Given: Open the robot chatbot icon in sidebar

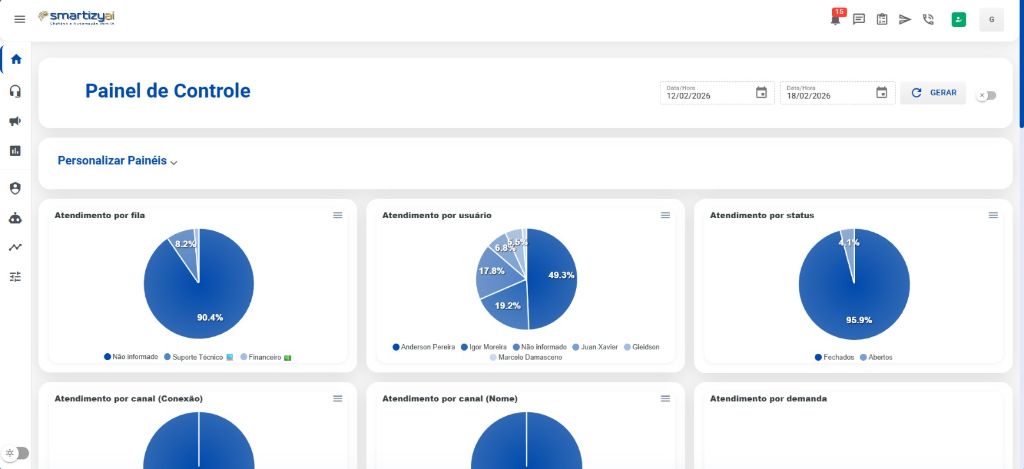Looking at the screenshot, I should coord(16,218).
